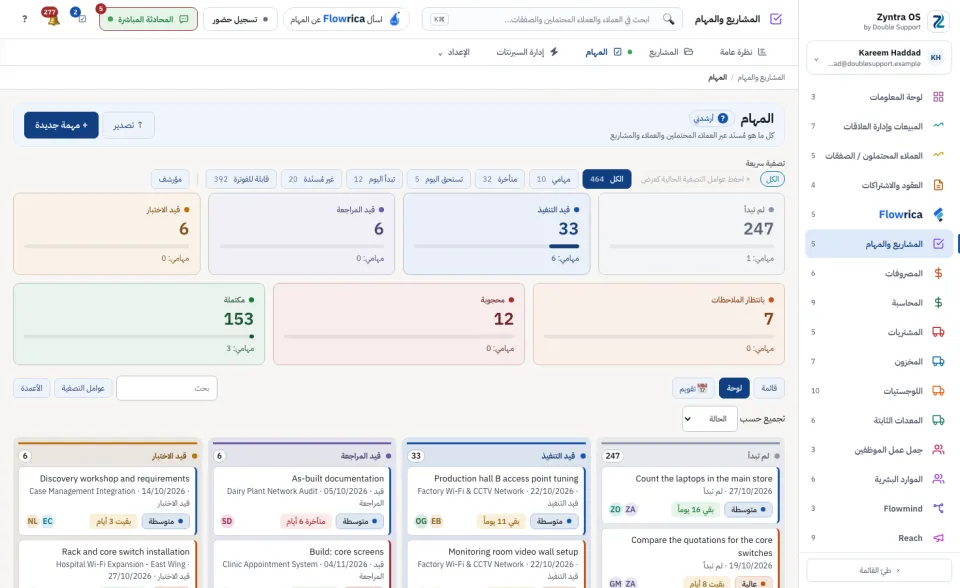Click the المشاريع والمهام header checkbox icon
Viewport: 960px width, 588px height.
pyautogui.click(x=776, y=19)
